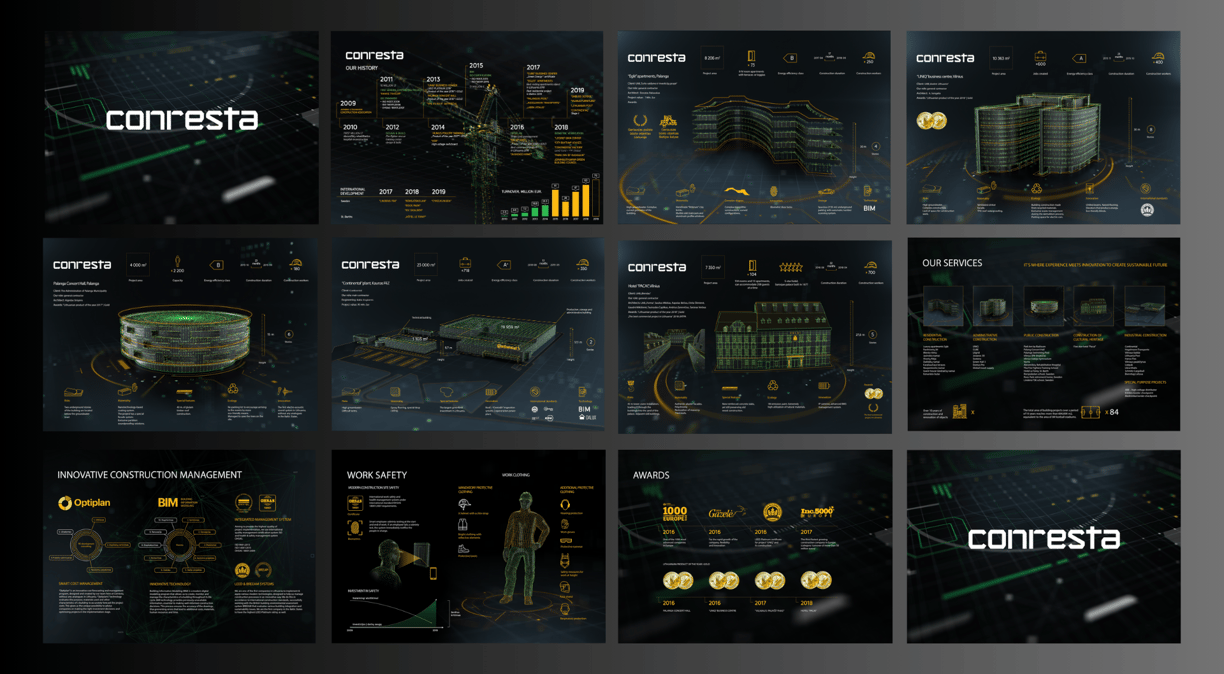
Task: Click the 'OUR HISTORY' heading
Action: pyautogui.click(x=362, y=68)
